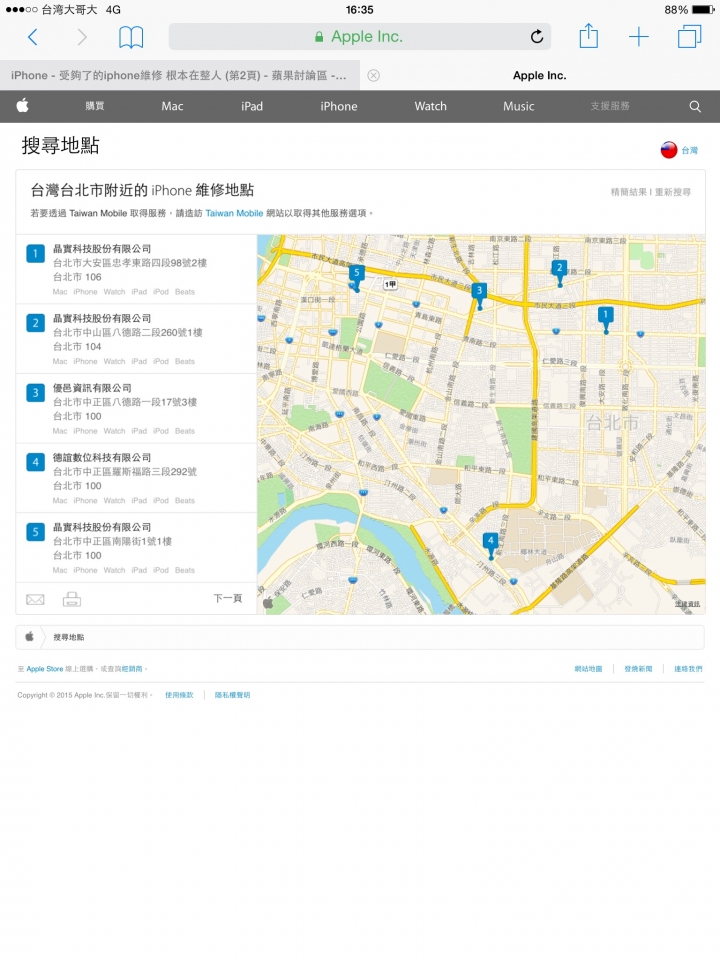The image size is (720, 960).
Task: Open the Watch menu item
Action: [430, 106]
